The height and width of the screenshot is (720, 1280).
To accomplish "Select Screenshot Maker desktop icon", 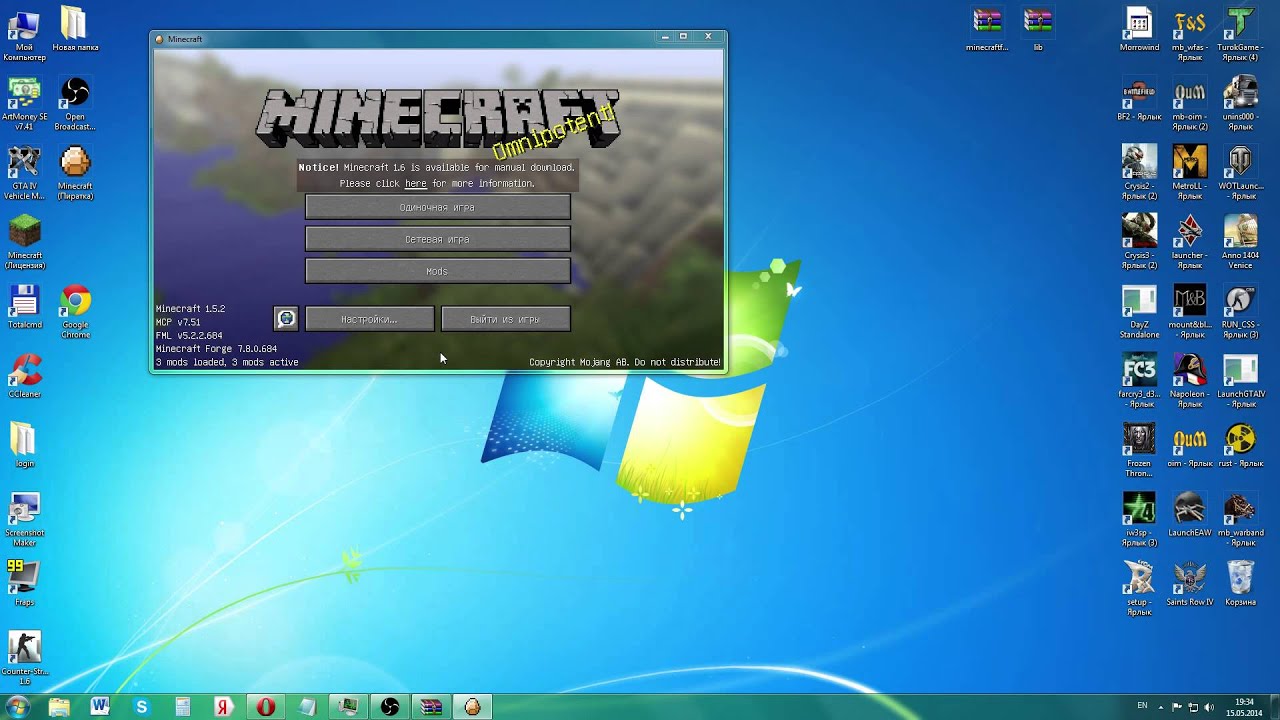I will tap(24, 519).
